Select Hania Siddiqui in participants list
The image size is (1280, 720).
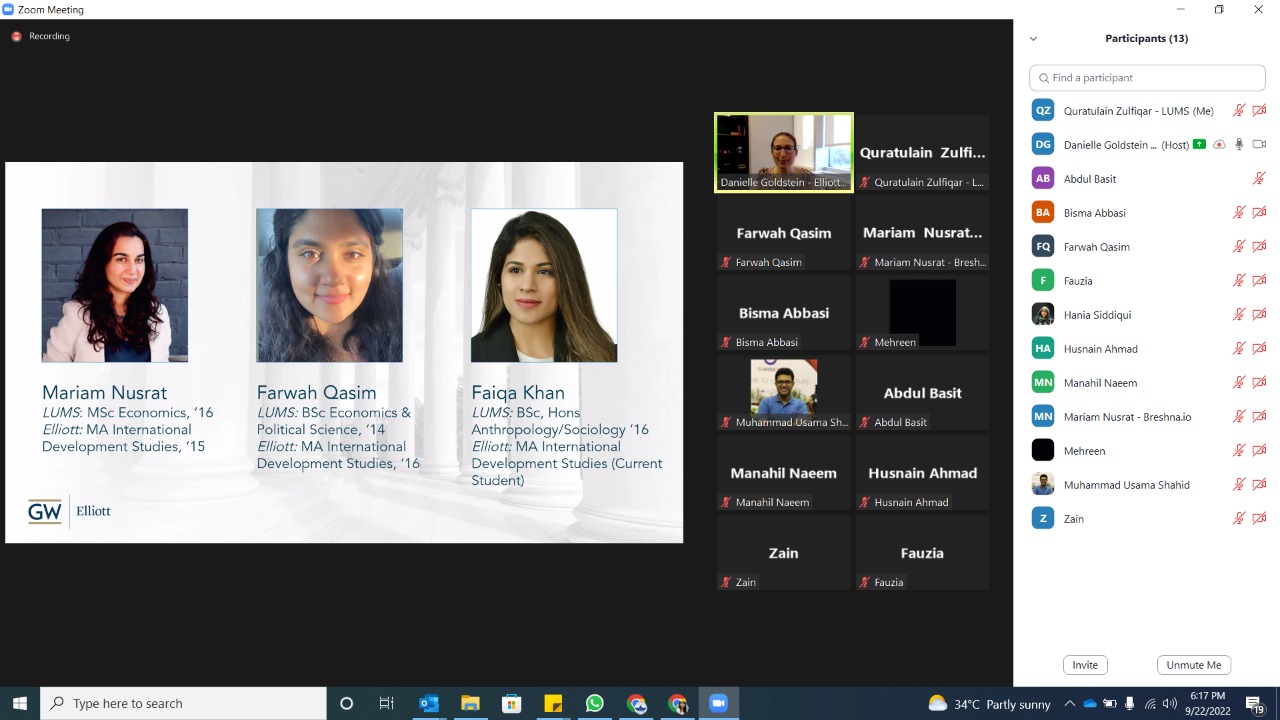(x=1097, y=315)
